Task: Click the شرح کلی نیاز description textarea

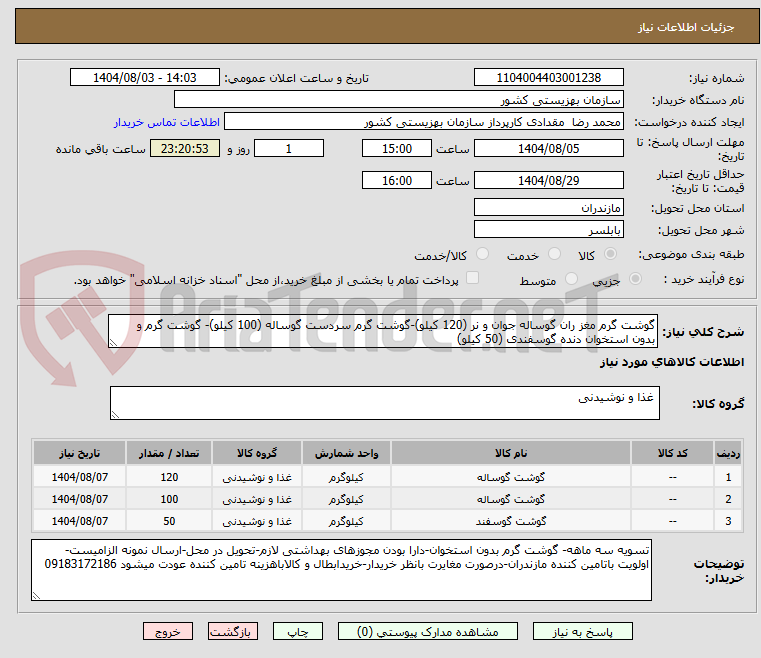Action: (x=383, y=333)
